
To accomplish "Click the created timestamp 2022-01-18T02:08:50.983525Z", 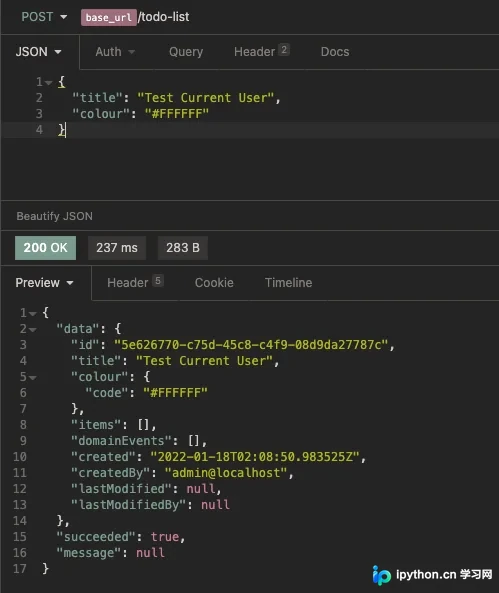I will coord(255,457).
